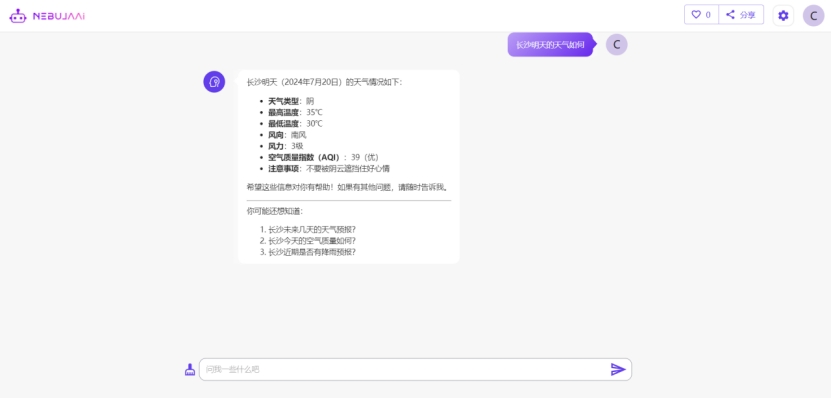Select suggested question 长沙未来几天的天气预报?

(x=312, y=229)
